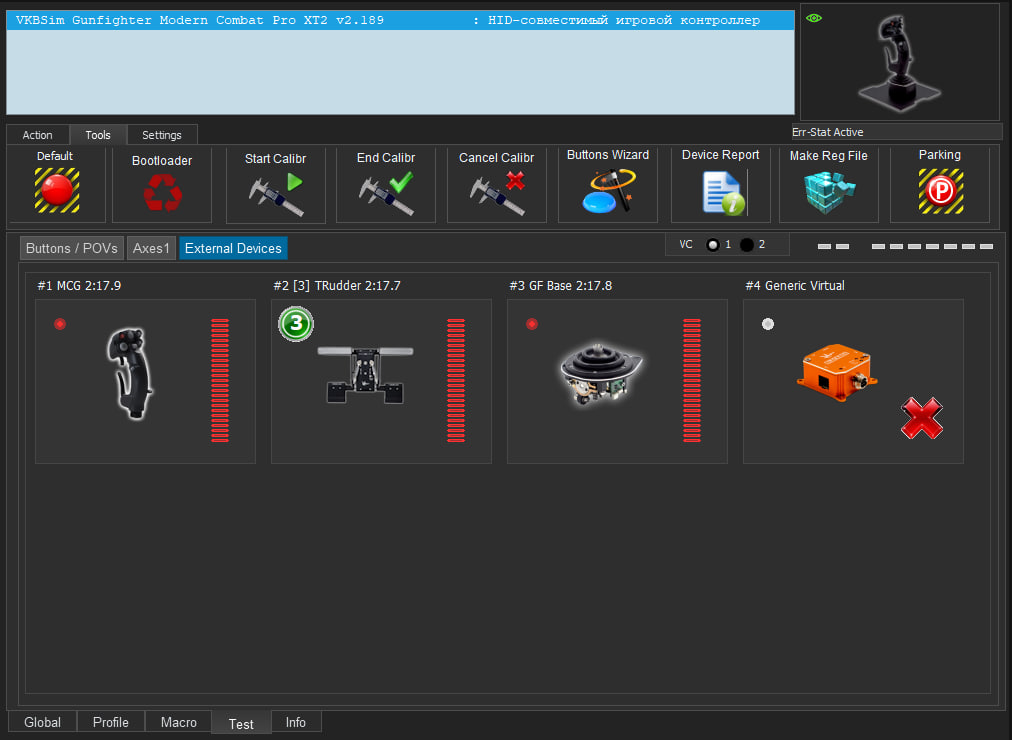Select the GF Base device image

click(601, 374)
